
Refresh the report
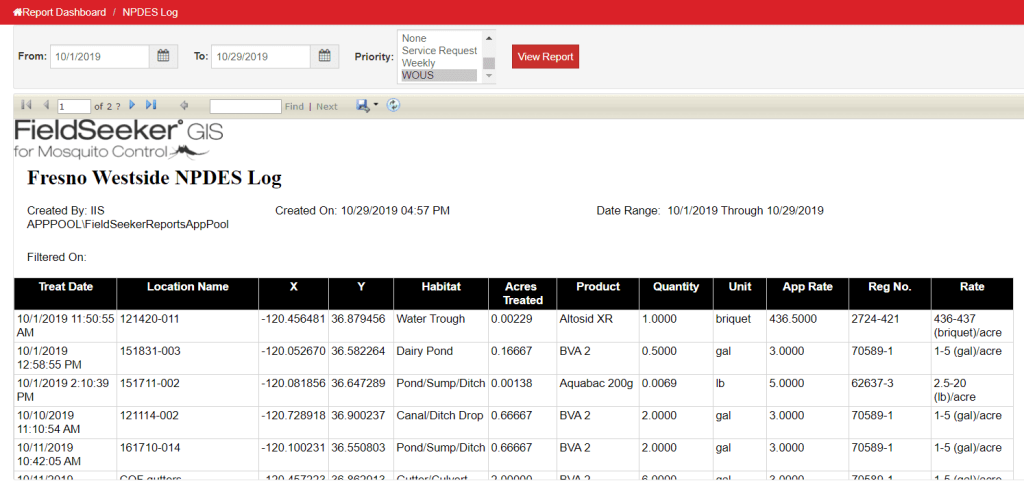392,105
